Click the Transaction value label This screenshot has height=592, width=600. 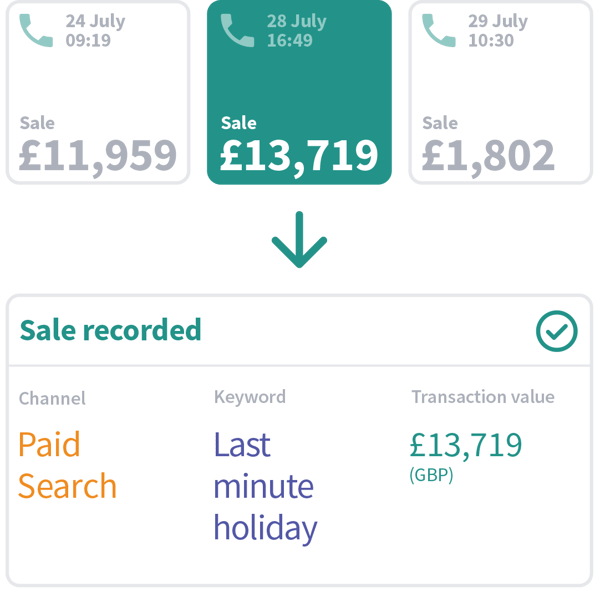pos(482,397)
